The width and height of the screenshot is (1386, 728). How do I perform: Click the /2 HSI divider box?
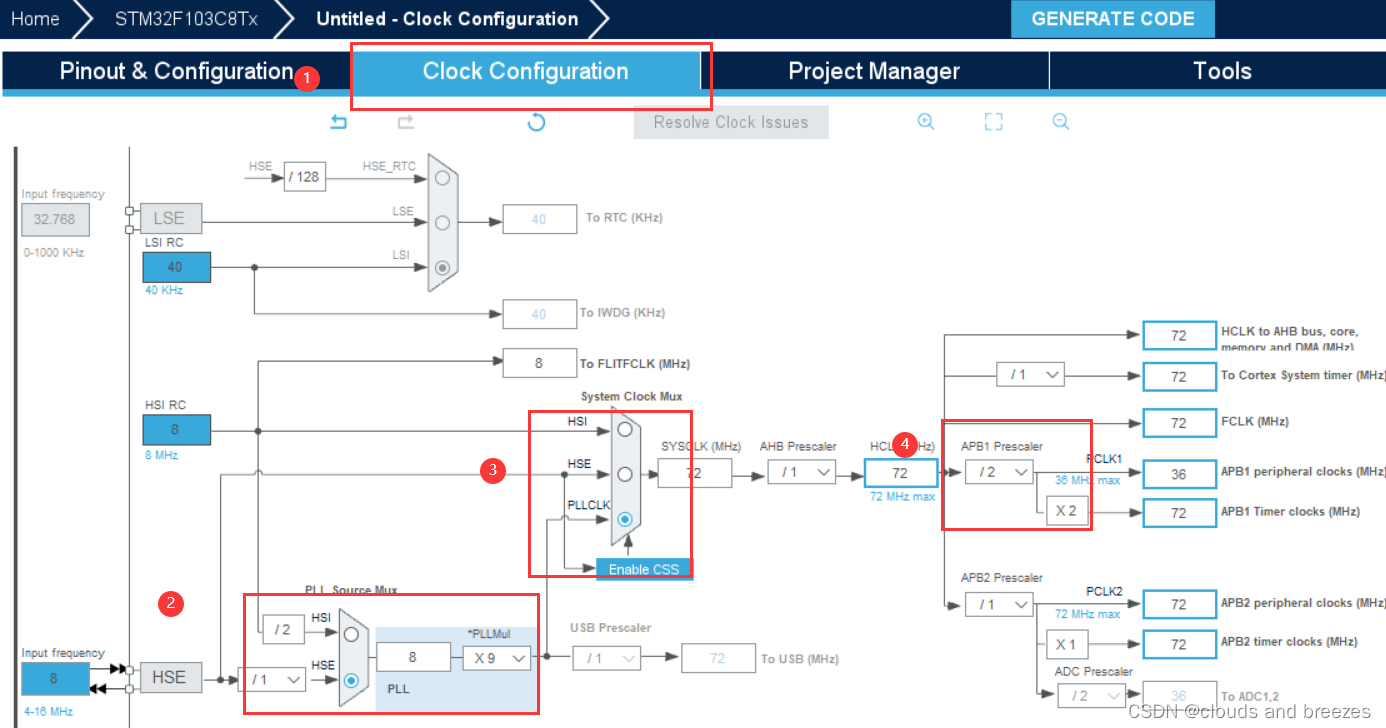tap(283, 629)
